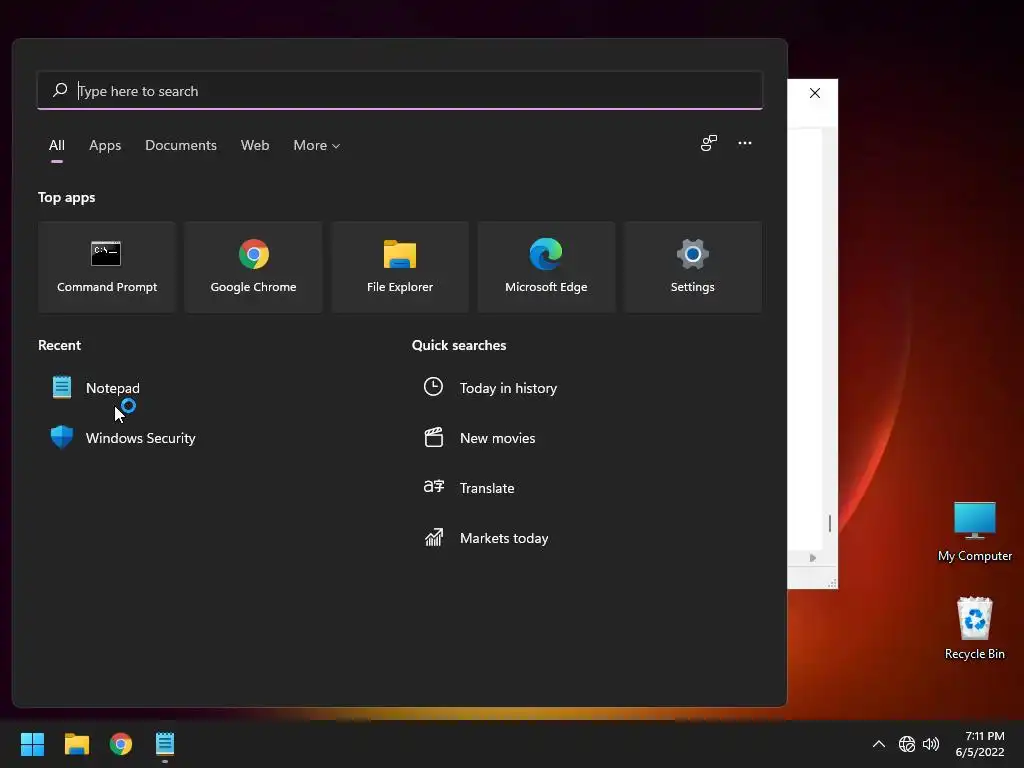
Task: Switch to the All search tab
Action: (57, 145)
